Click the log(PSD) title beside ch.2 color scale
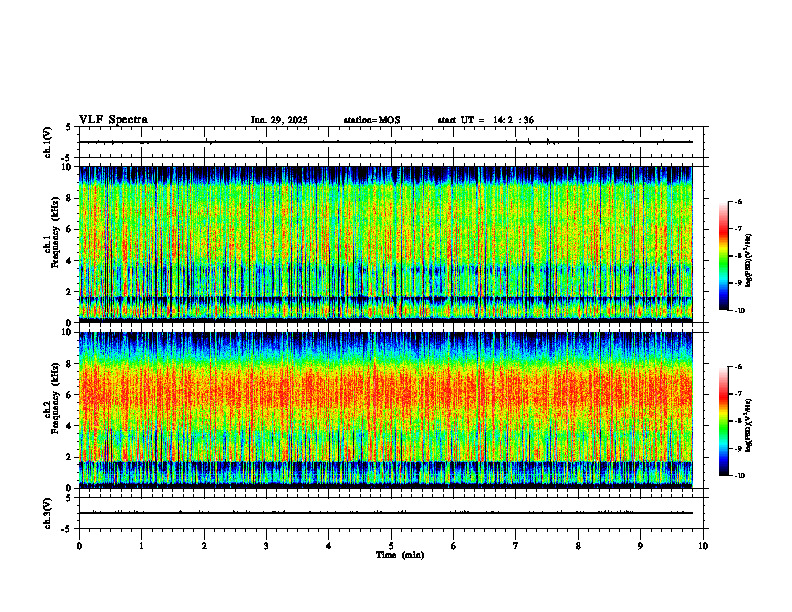Viewport: 792px width, 612px height. [x=750, y=425]
